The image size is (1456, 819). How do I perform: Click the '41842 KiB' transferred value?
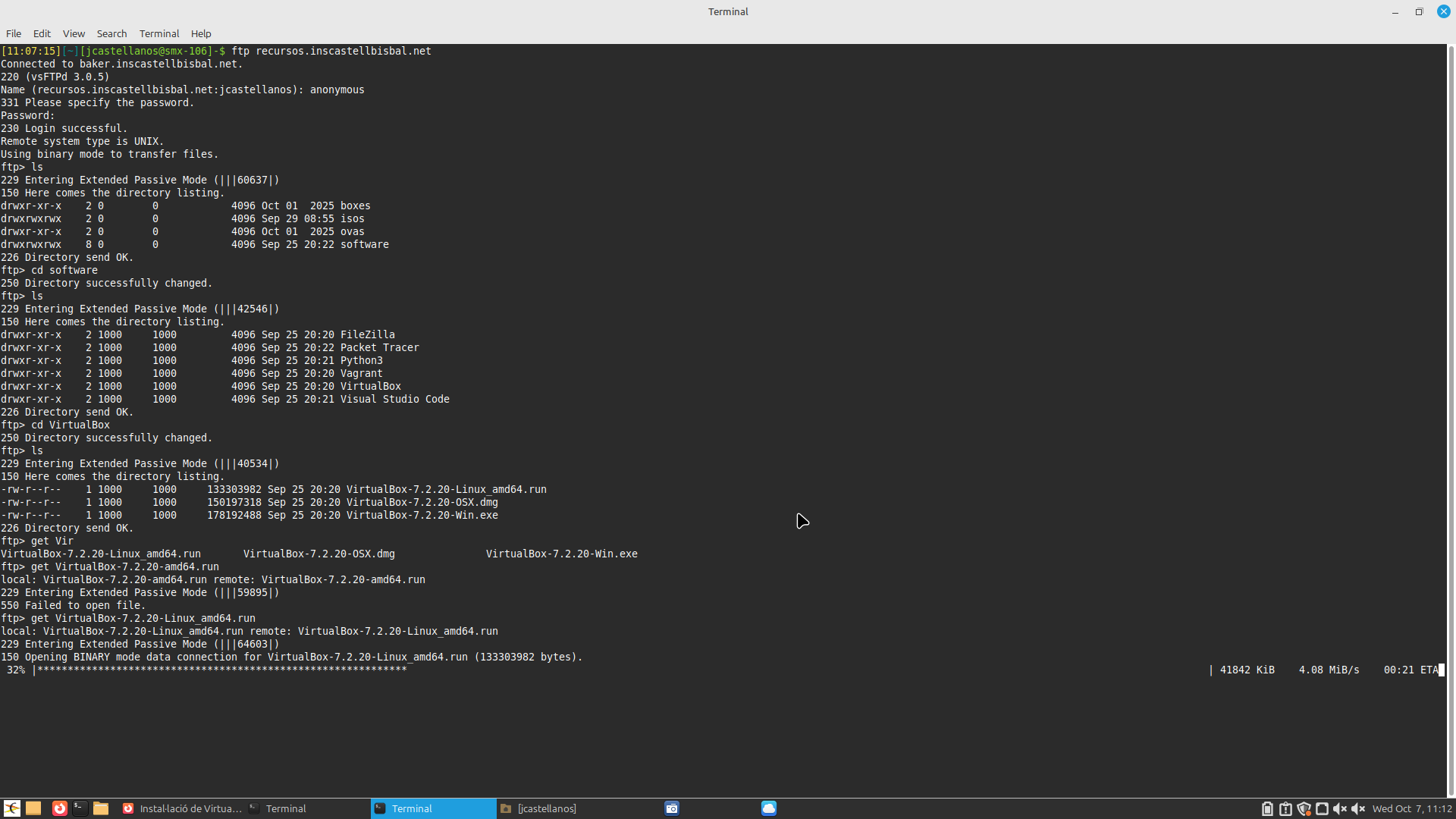click(1247, 670)
